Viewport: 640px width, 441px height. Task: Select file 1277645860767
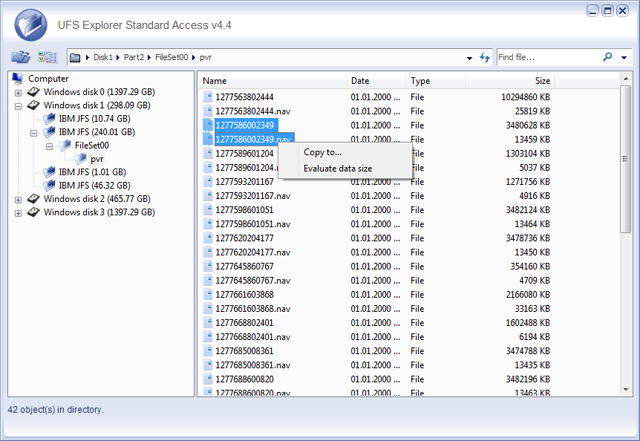click(x=244, y=266)
